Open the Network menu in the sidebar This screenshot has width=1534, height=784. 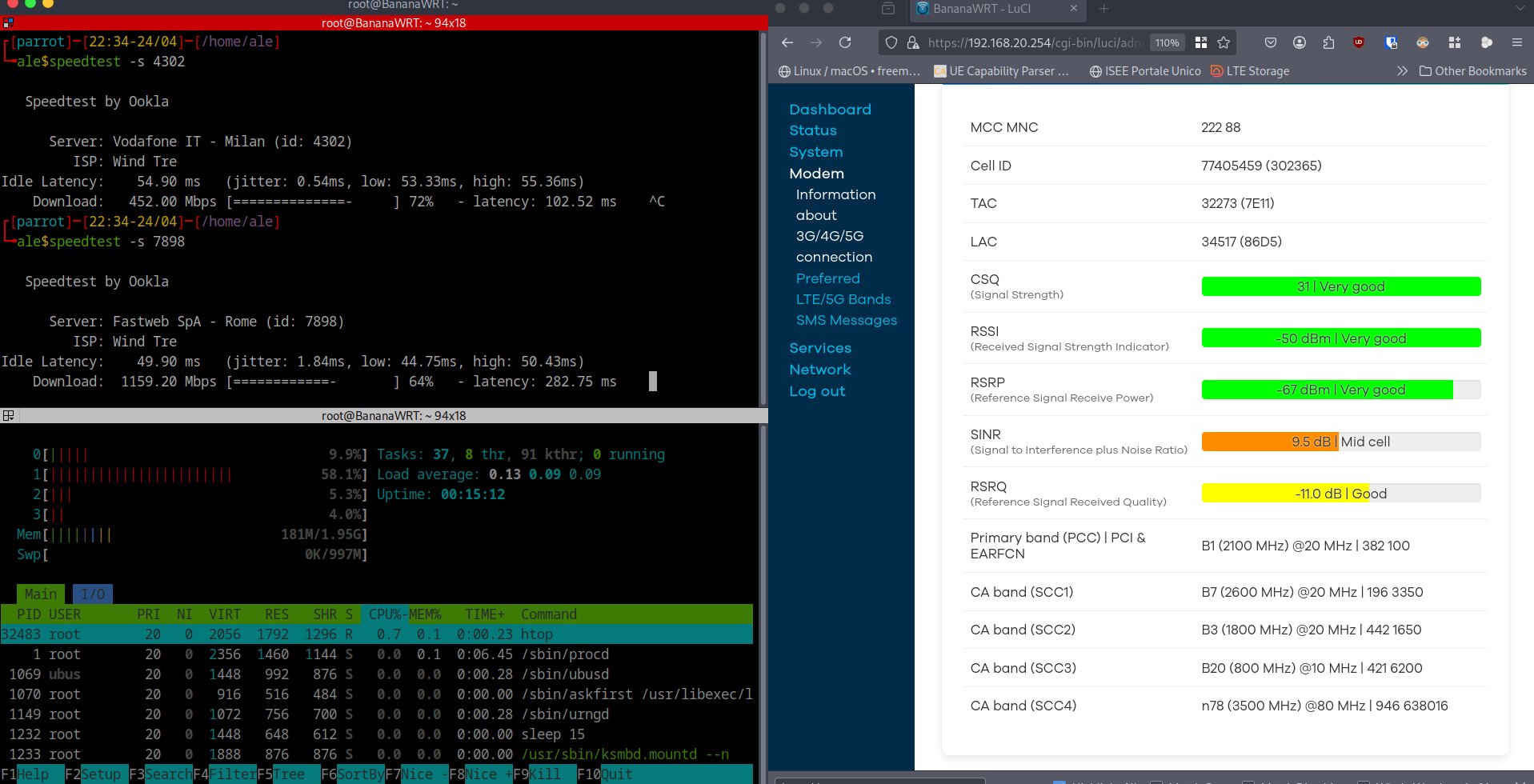(820, 370)
